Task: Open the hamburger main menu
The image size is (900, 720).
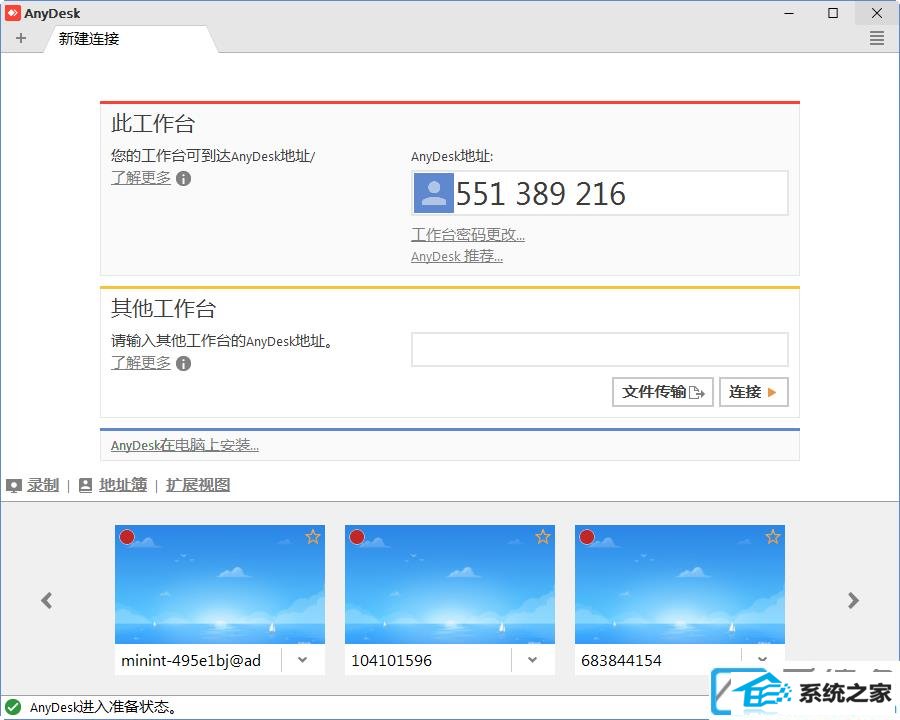Action: point(876,38)
